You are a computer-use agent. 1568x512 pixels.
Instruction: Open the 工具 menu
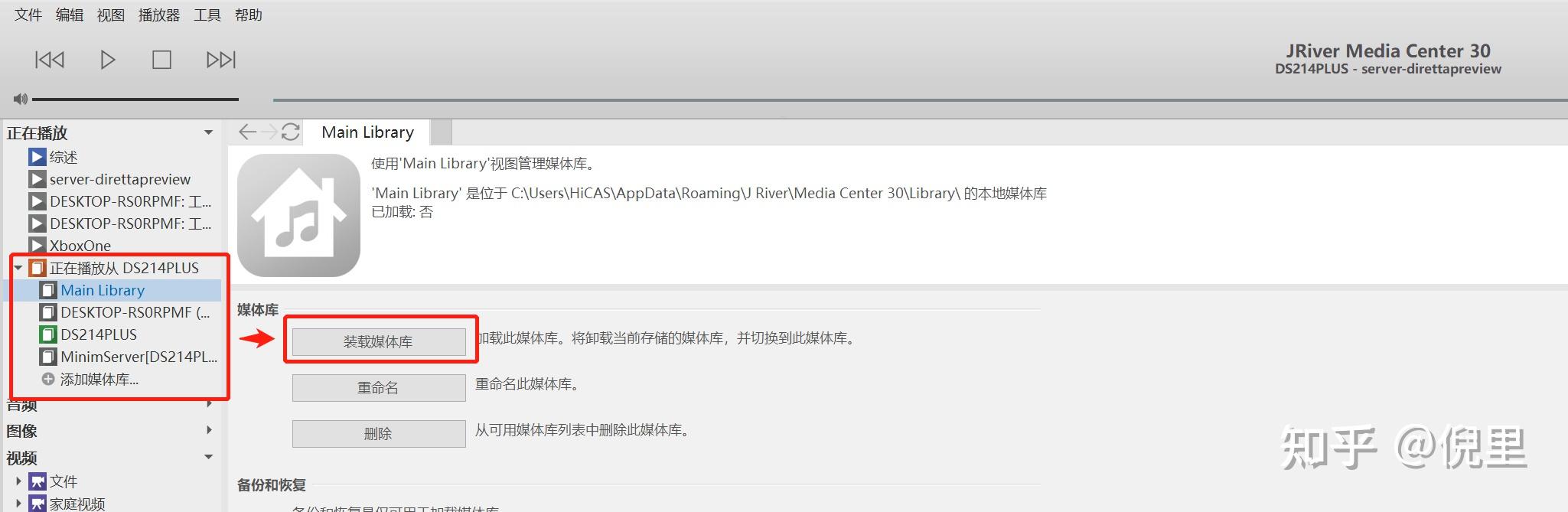click(207, 15)
